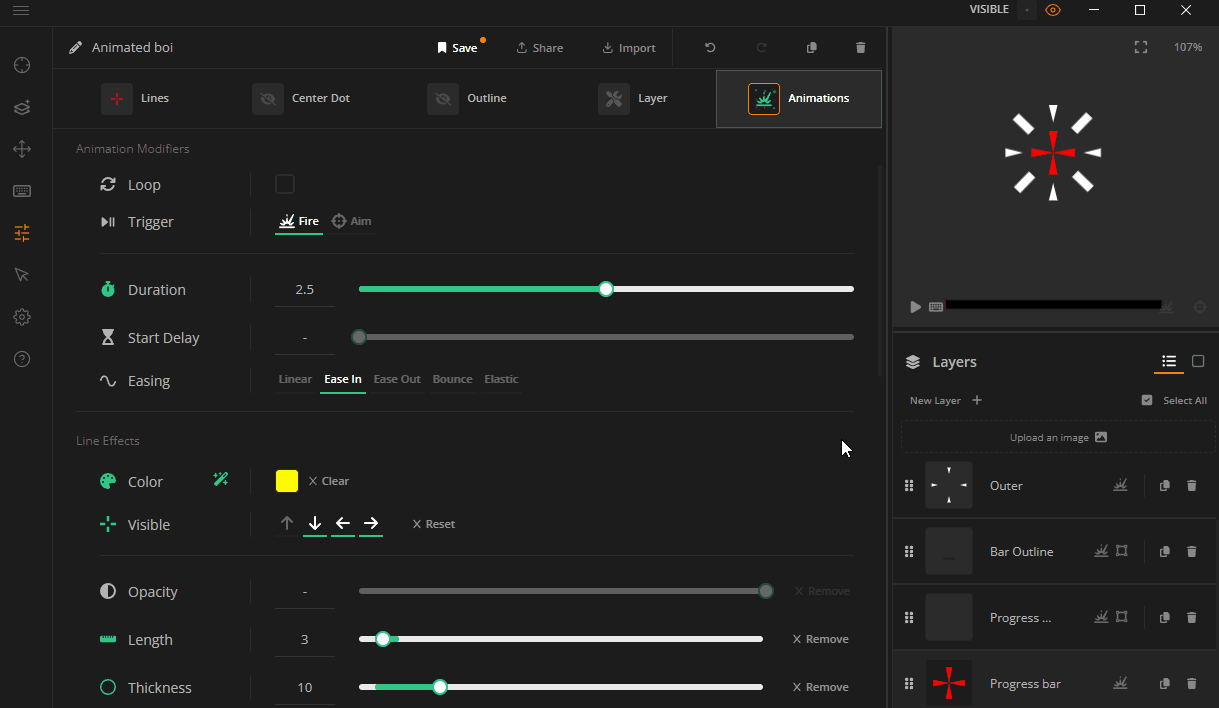
Task: Open the Layer tab
Action: pyautogui.click(x=634, y=98)
